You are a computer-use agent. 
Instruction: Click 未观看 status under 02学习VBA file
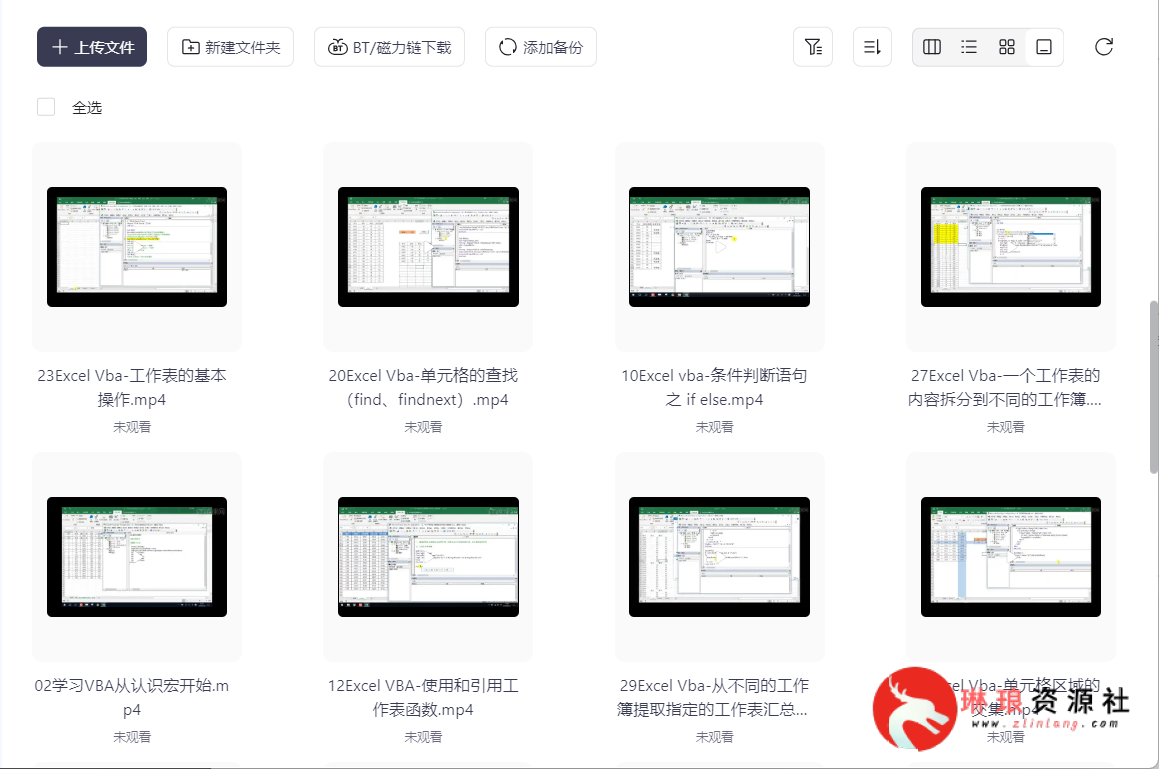[x=132, y=737]
